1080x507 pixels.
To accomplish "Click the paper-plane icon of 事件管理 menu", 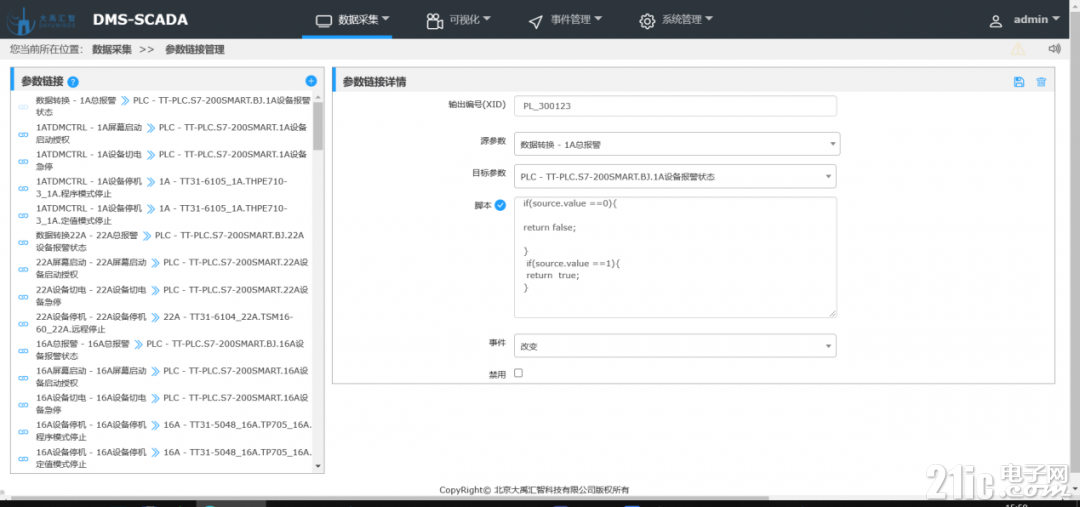I will click(x=536, y=21).
